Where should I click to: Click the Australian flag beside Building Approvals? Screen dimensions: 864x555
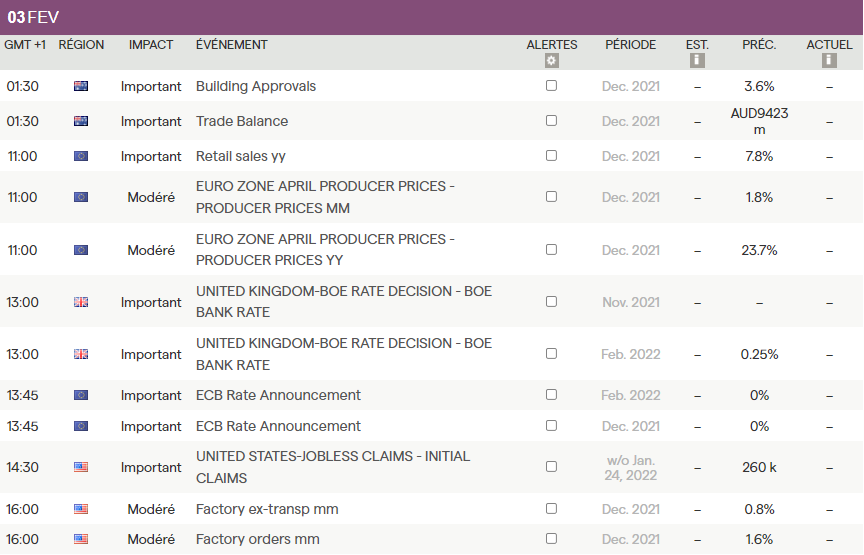tap(81, 86)
